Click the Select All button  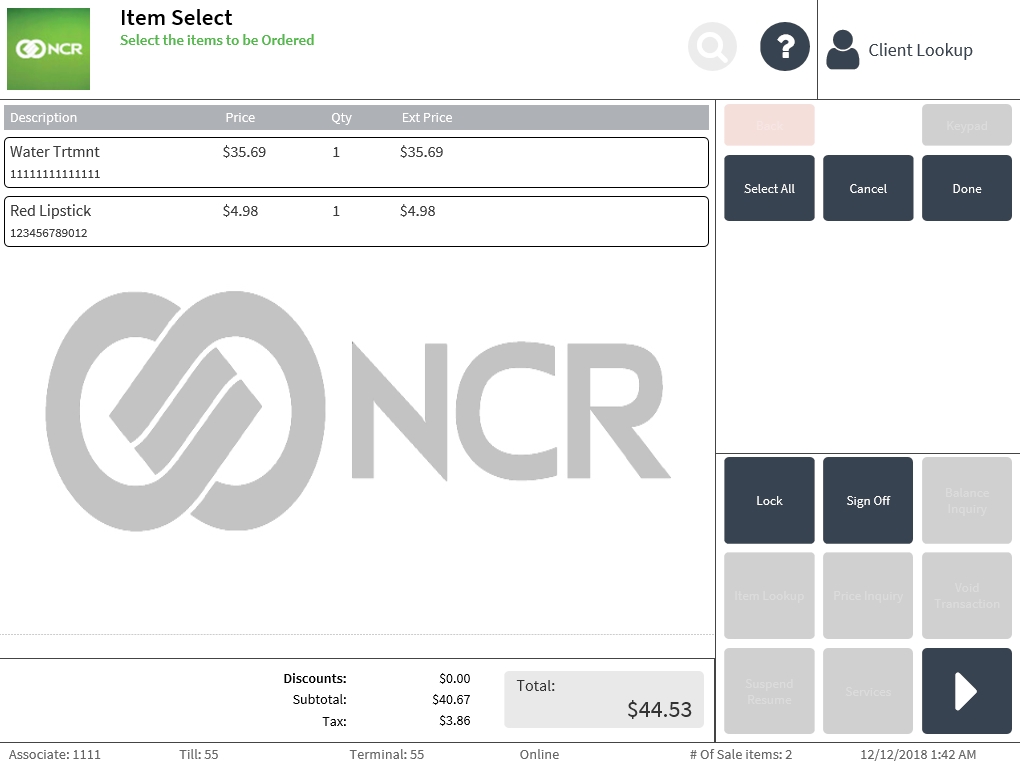point(769,188)
